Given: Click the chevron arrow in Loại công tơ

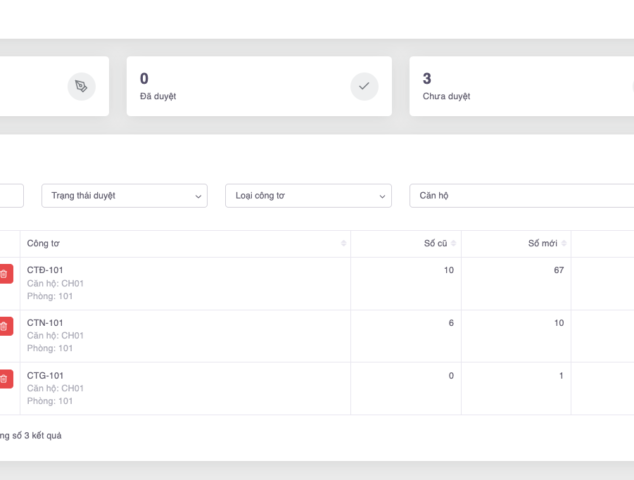Looking at the screenshot, I should [x=382, y=197].
